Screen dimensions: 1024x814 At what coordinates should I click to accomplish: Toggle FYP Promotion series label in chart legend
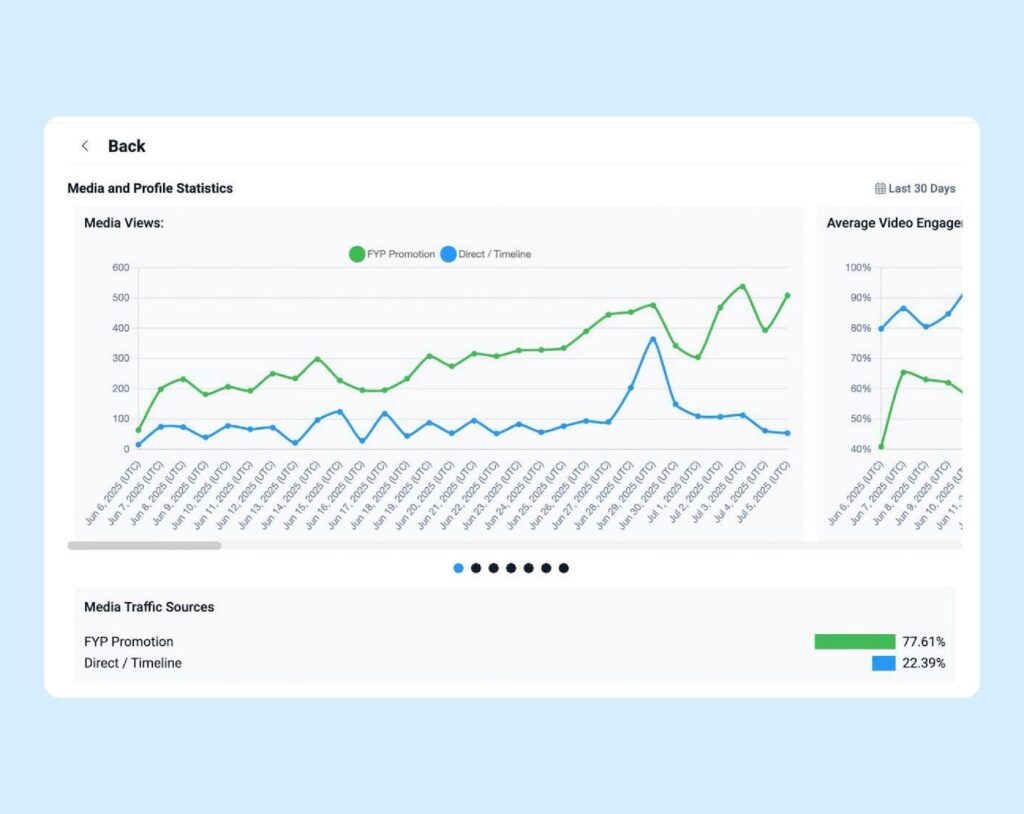[402, 254]
